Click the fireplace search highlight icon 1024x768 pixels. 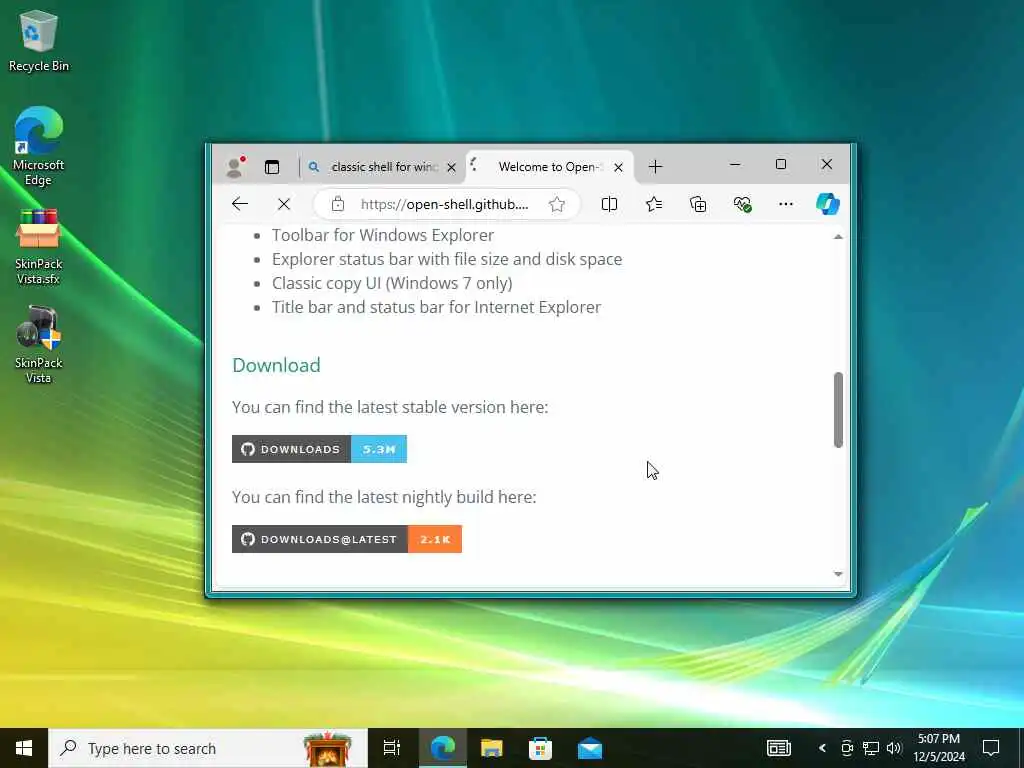[x=328, y=749]
